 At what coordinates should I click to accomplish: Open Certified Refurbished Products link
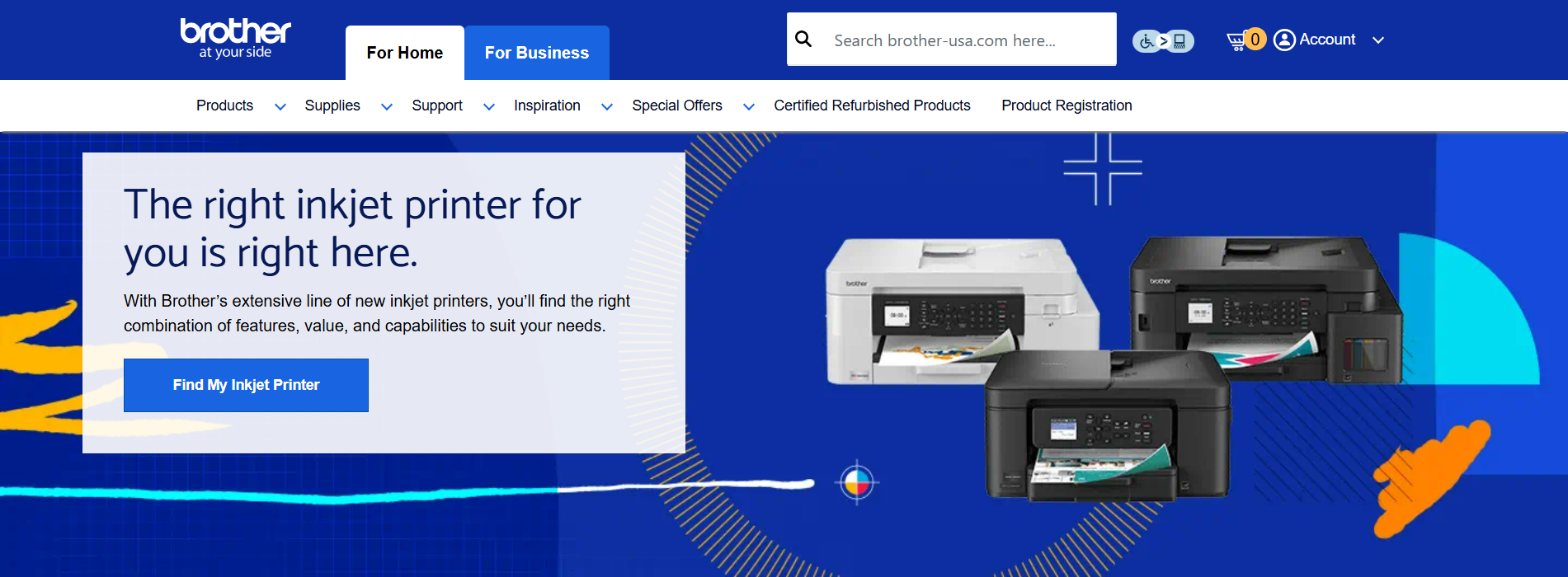(872, 106)
